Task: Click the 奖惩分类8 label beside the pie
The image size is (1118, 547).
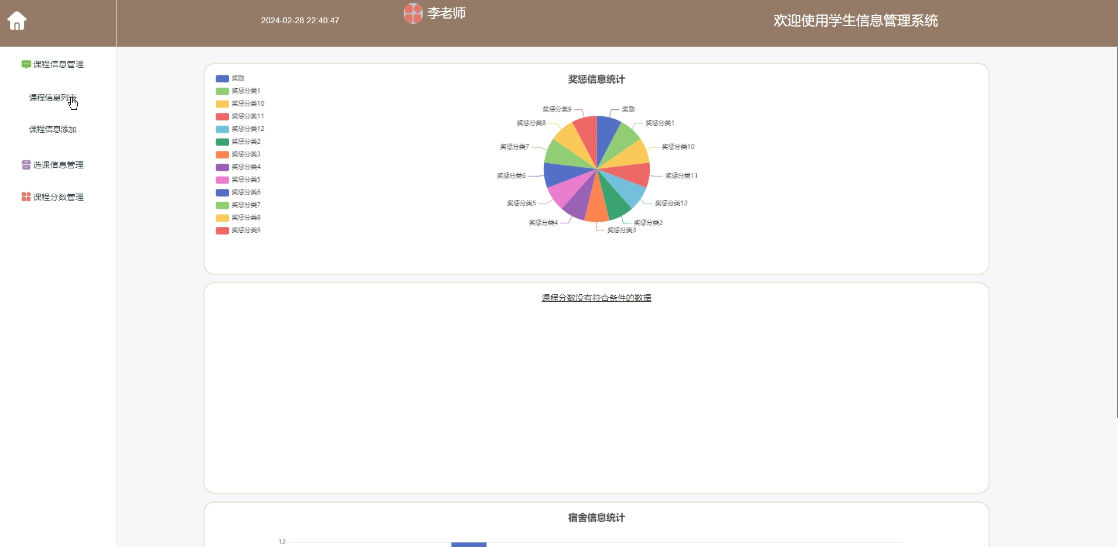Action: coord(531,123)
